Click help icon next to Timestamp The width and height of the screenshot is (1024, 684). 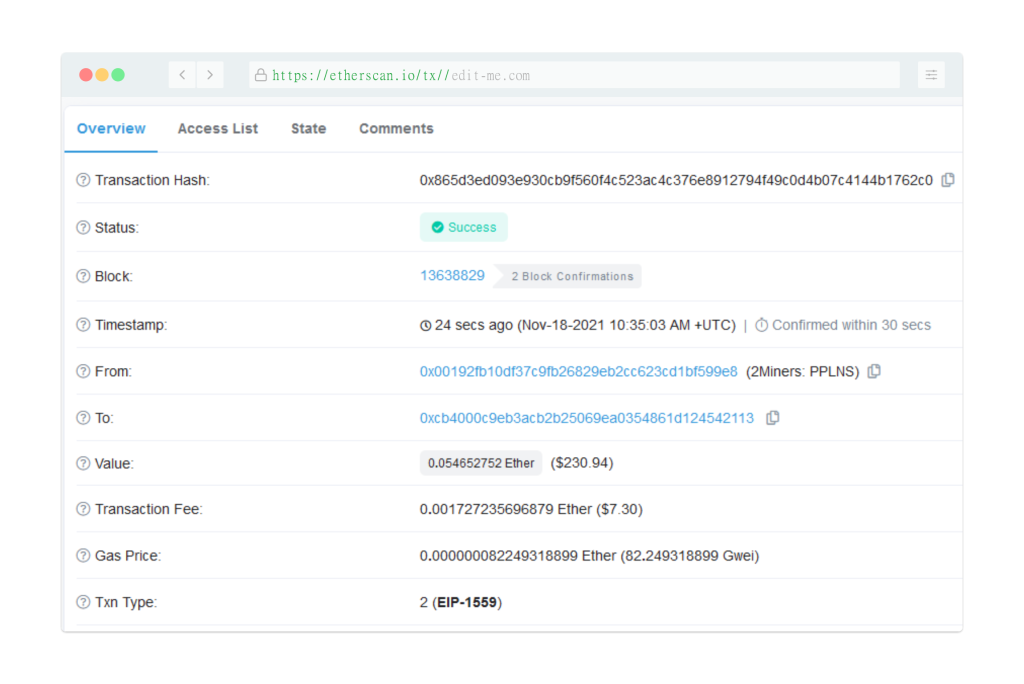(x=83, y=325)
